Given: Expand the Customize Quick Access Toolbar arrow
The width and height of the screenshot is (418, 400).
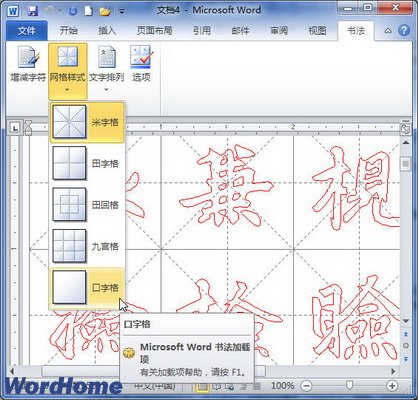Looking at the screenshot, I should (122, 12).
